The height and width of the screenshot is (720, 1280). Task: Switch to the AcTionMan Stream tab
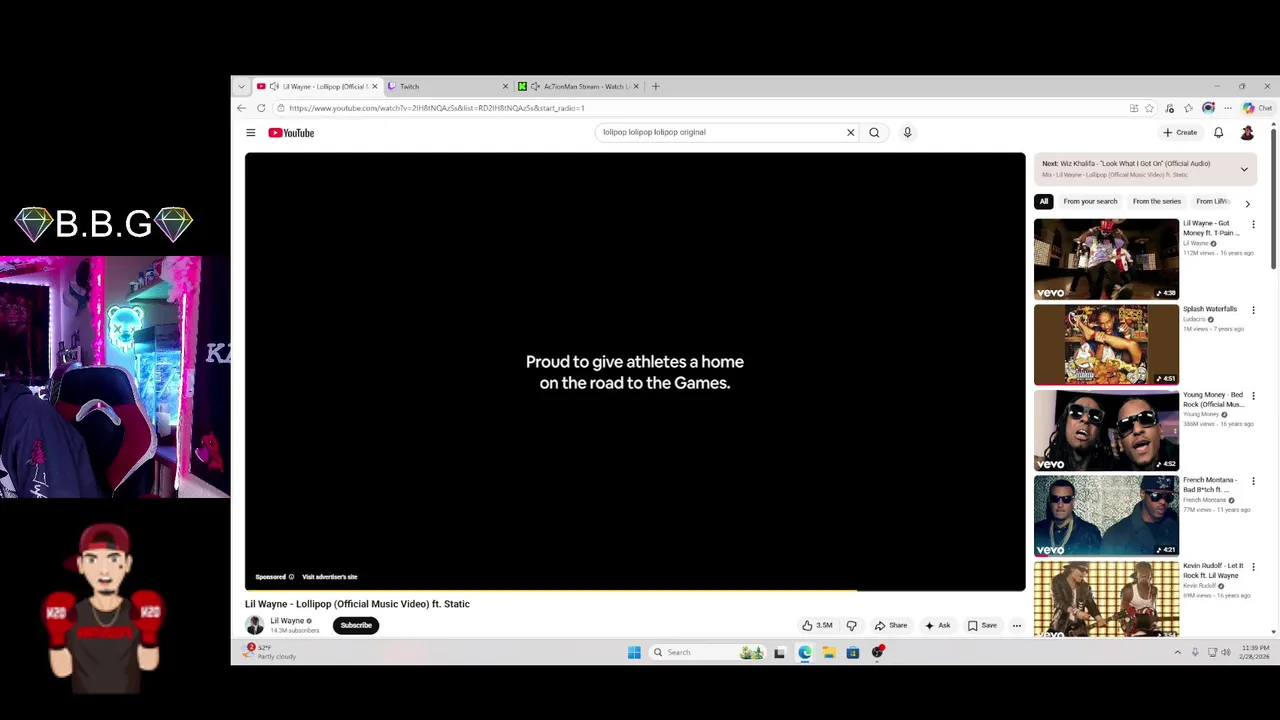coord(578,86)
